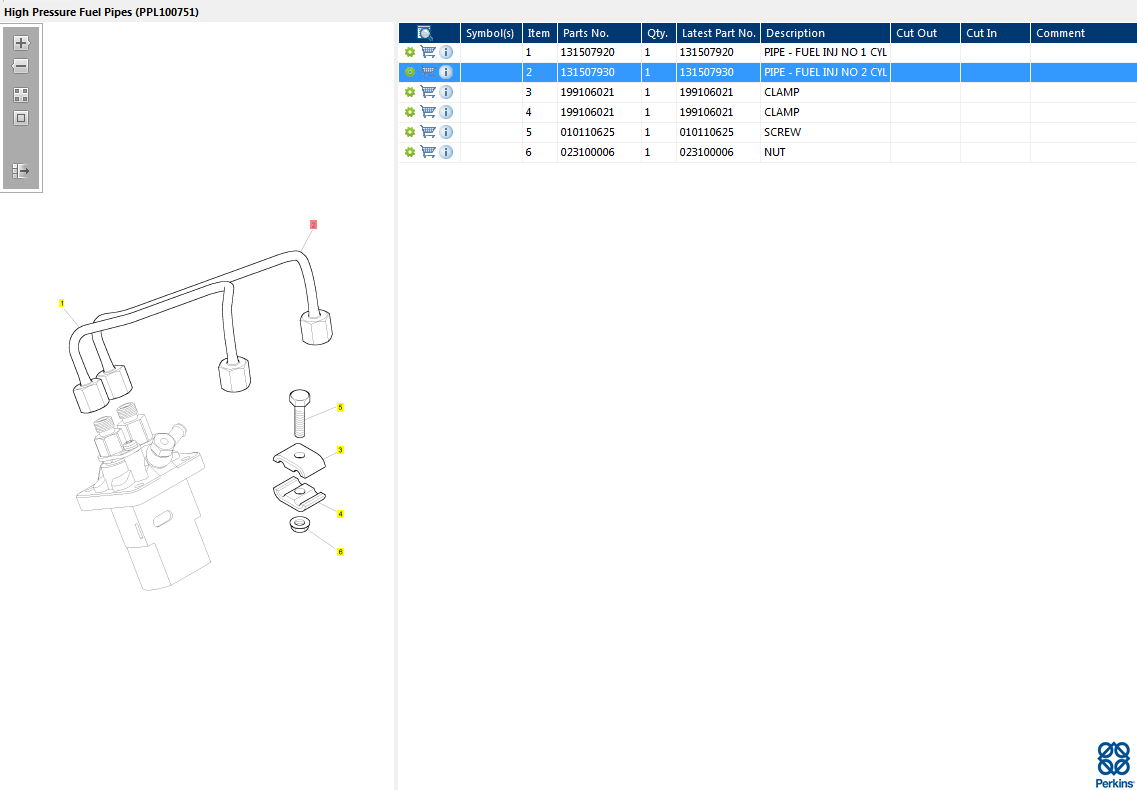Screen dimensions: 1137x790
Task: Open info for NUT 023100006
Action: click(x=446, y=152)
